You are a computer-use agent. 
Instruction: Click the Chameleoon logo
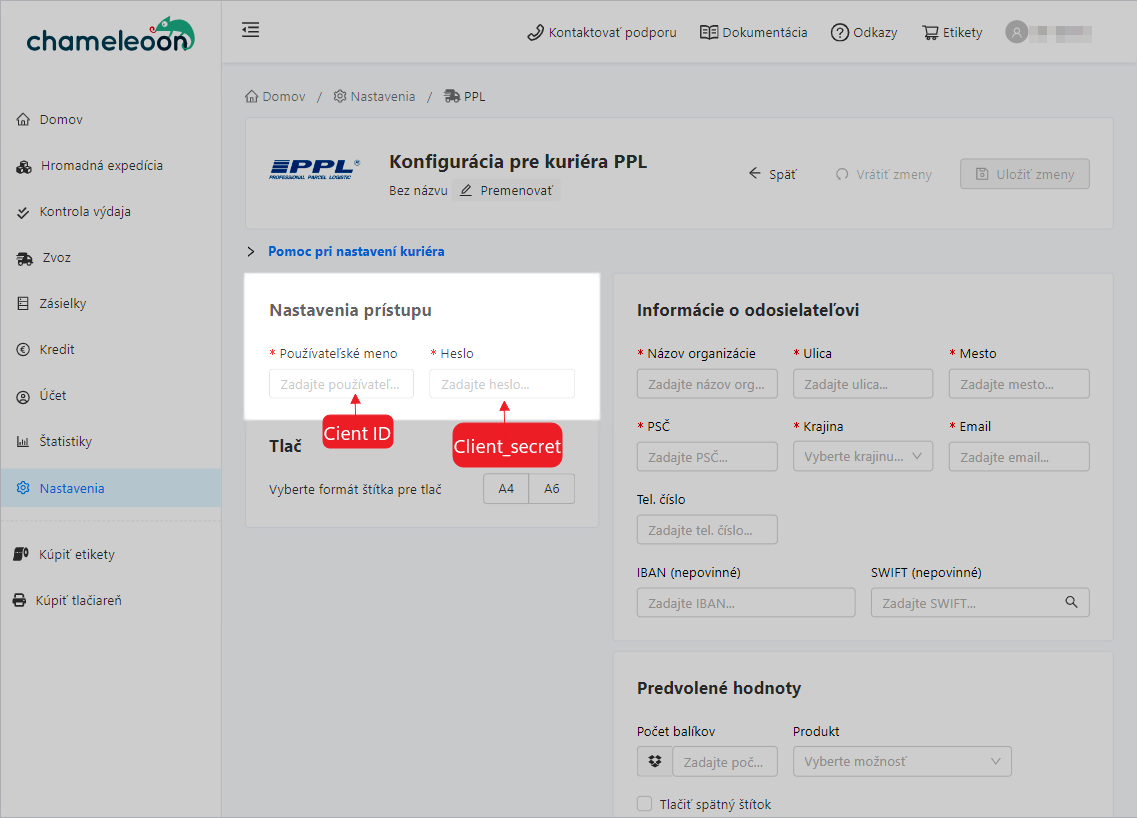click(110, 36)
